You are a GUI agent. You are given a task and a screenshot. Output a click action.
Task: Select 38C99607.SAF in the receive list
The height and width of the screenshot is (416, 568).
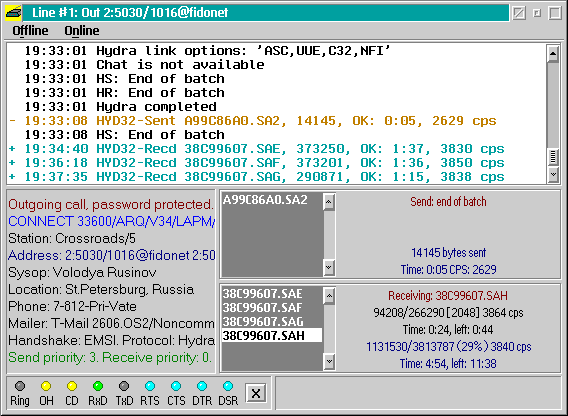(x=272, y=308)
